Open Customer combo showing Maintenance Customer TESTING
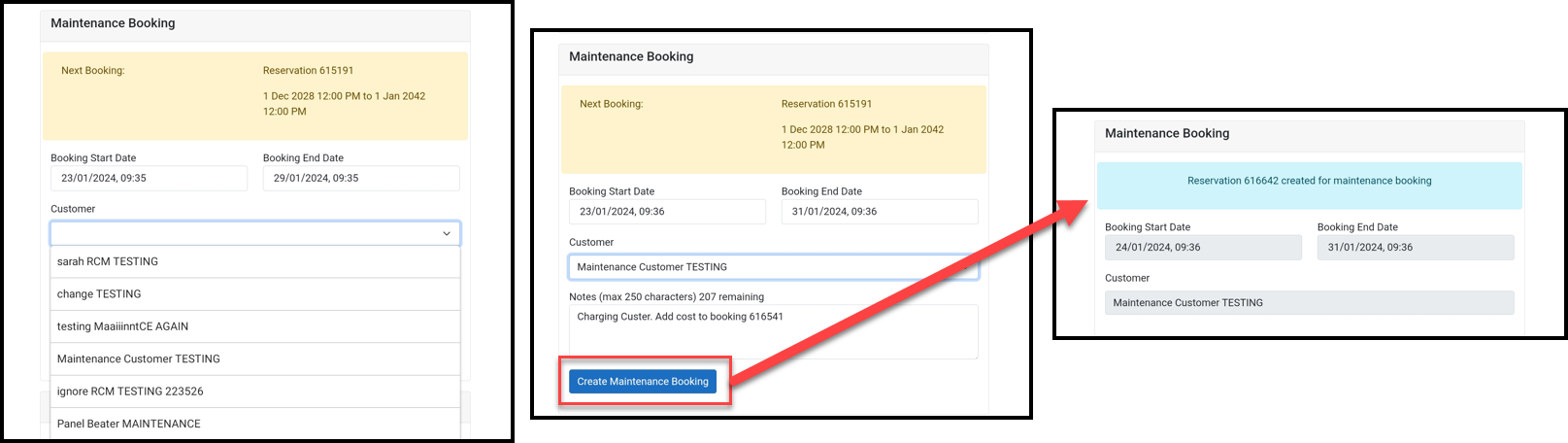1568x443 pixels. click(774, 267)
